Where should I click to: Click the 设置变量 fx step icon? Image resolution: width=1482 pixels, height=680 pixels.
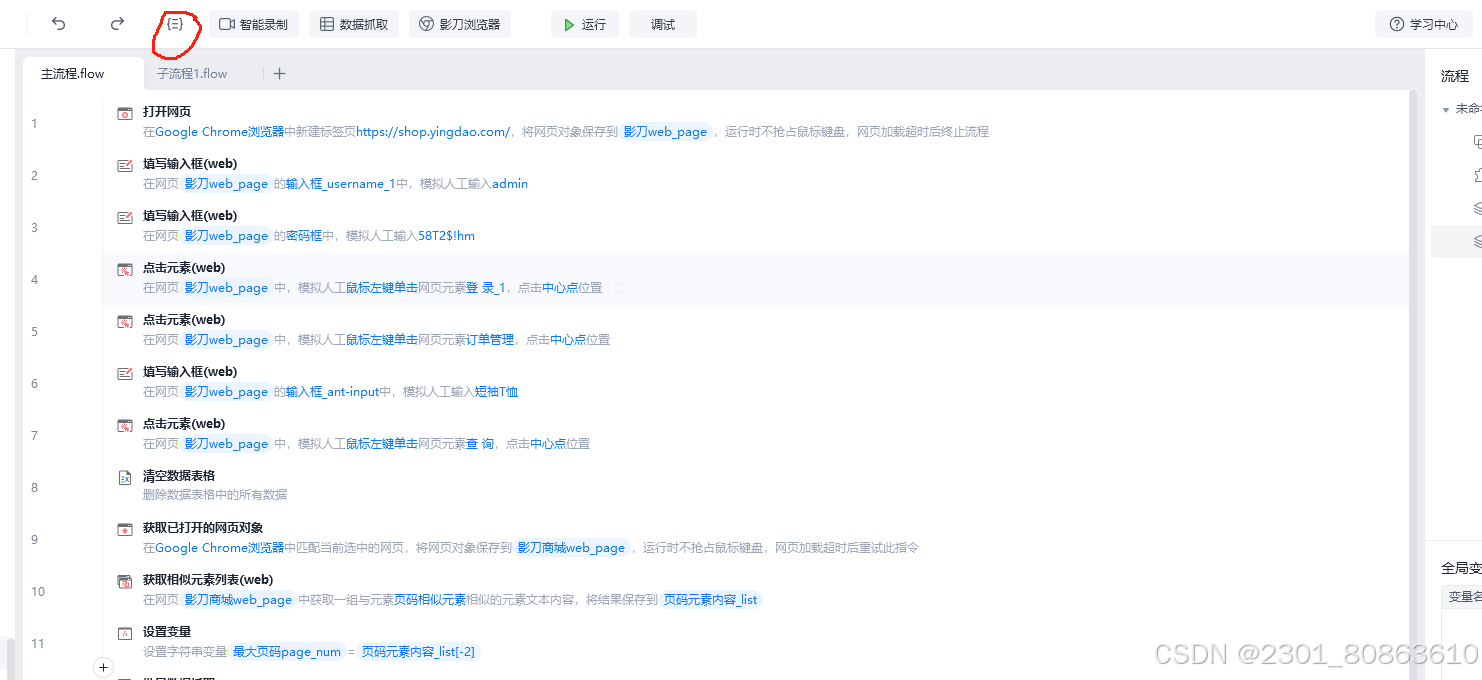(125, 633)
